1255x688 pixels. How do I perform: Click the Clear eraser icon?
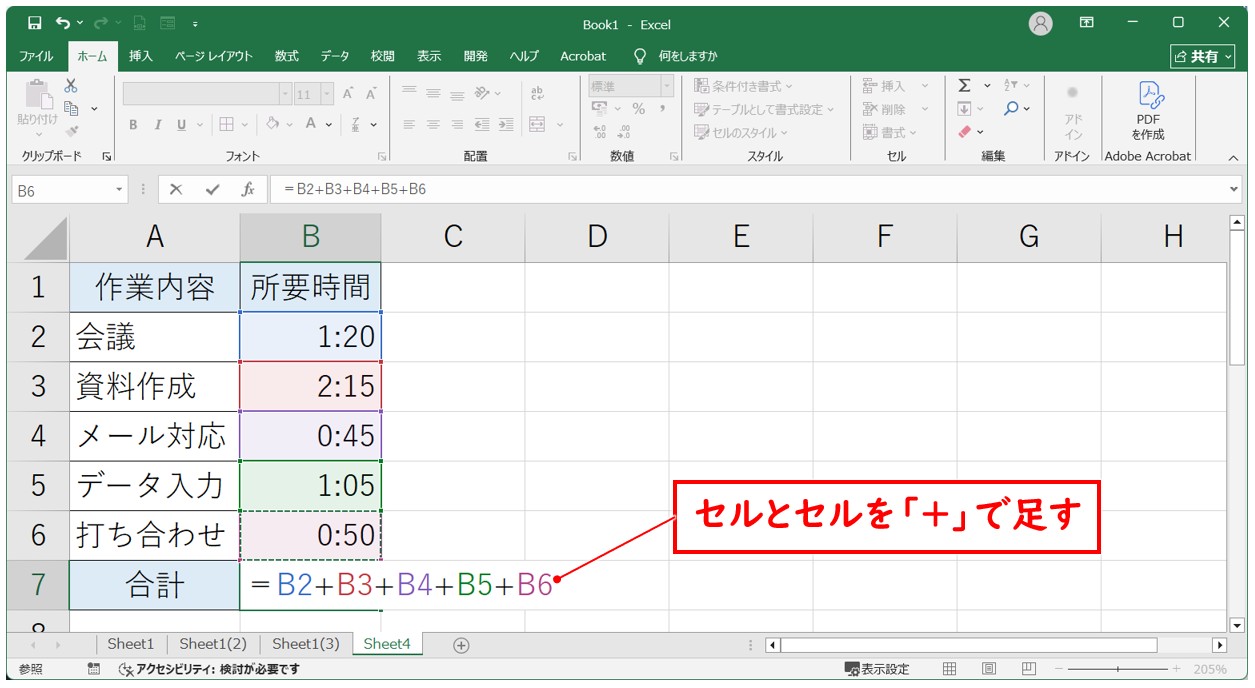[x=964, y=131]
